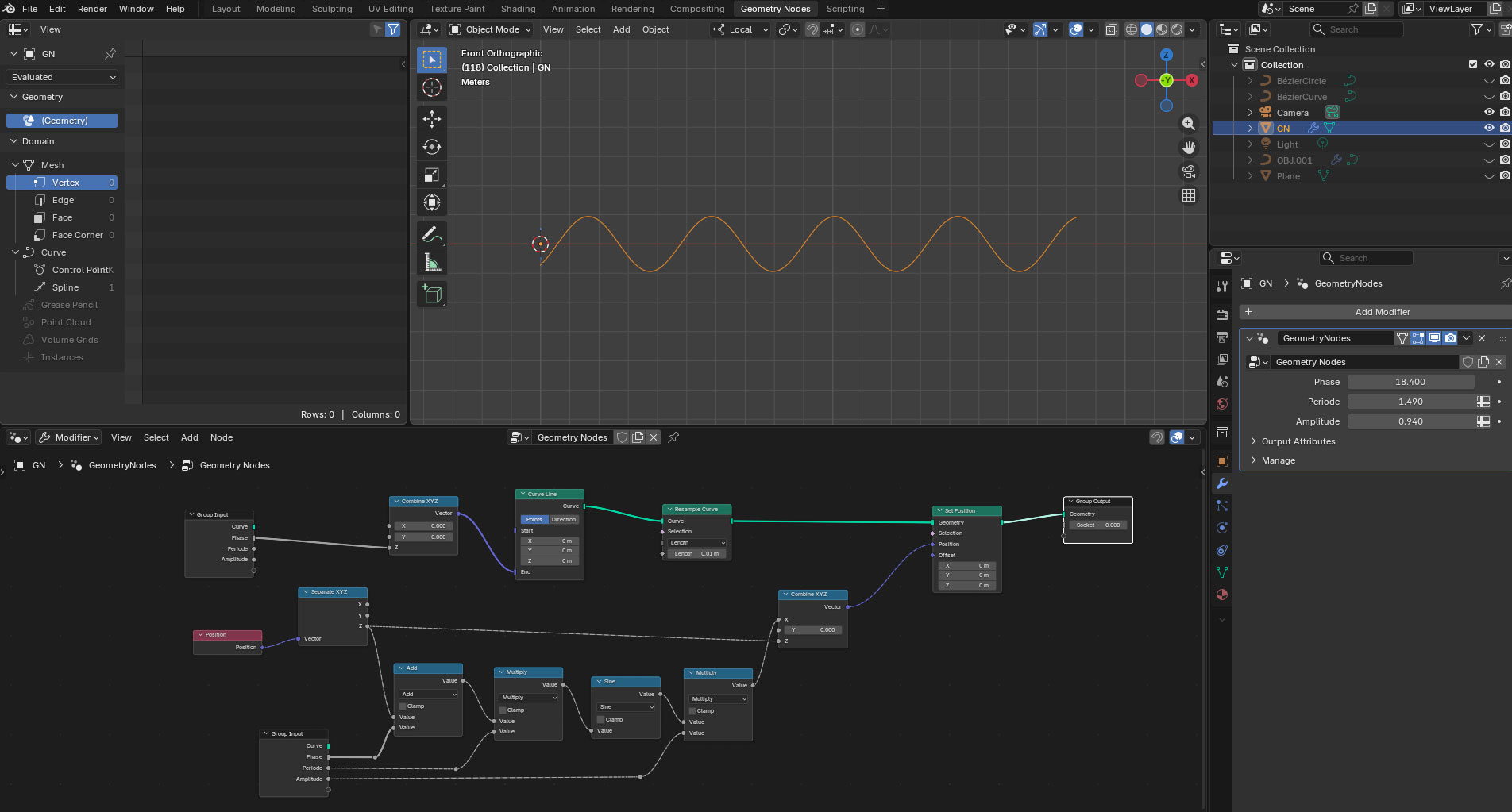Click the Amplitude value slider field
The height and width of the screenshot is (812, 1512).
tap(1410, 421)
